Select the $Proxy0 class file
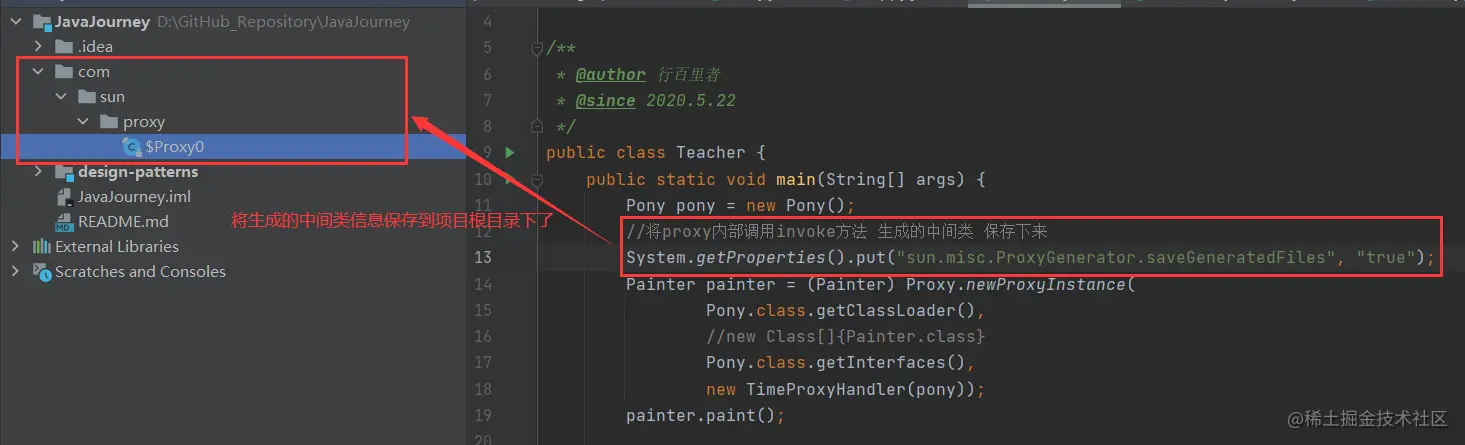 click(x=233, y=146)
